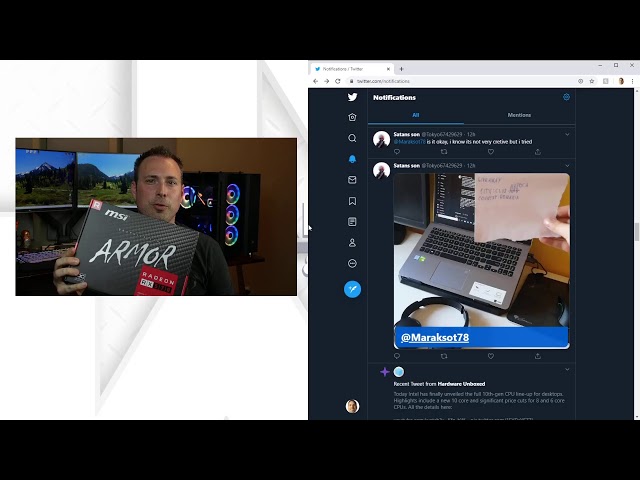Open the Notifications settings gear icon

coord(566,97)
